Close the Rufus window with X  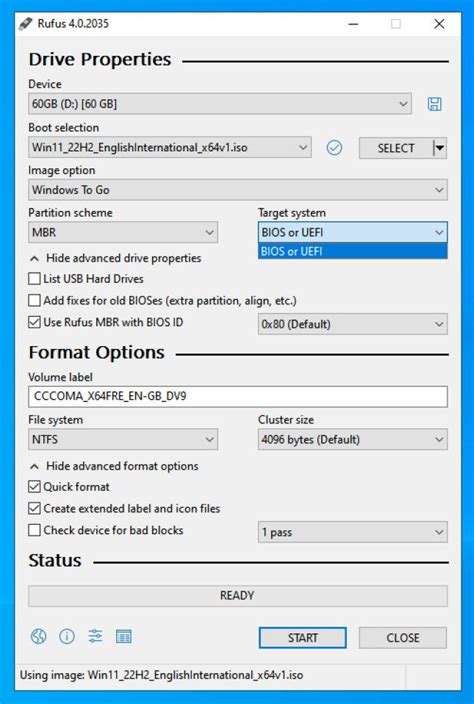point(439,24)
